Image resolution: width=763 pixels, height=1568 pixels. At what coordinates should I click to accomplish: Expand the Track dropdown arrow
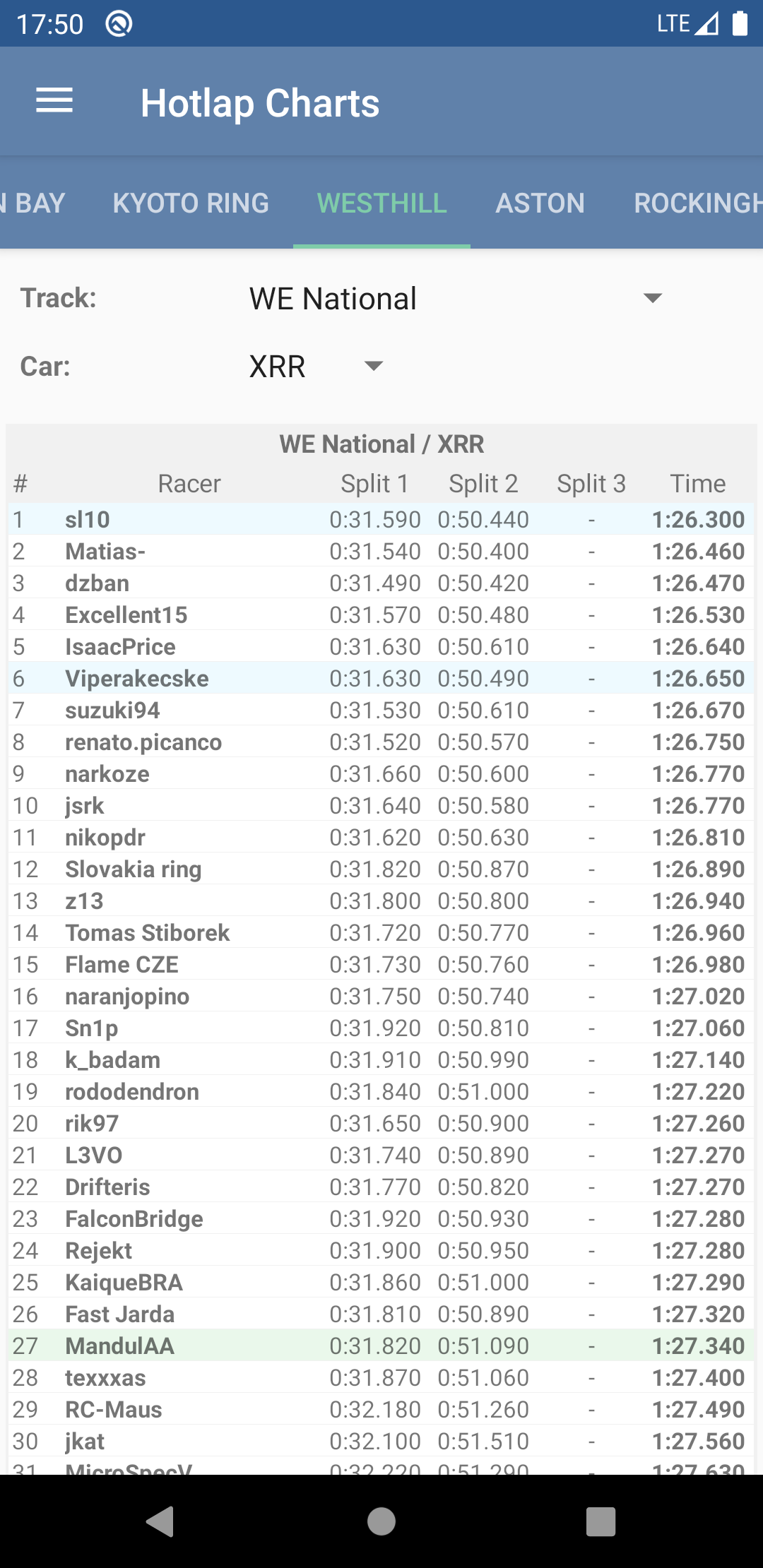[653, 298]
